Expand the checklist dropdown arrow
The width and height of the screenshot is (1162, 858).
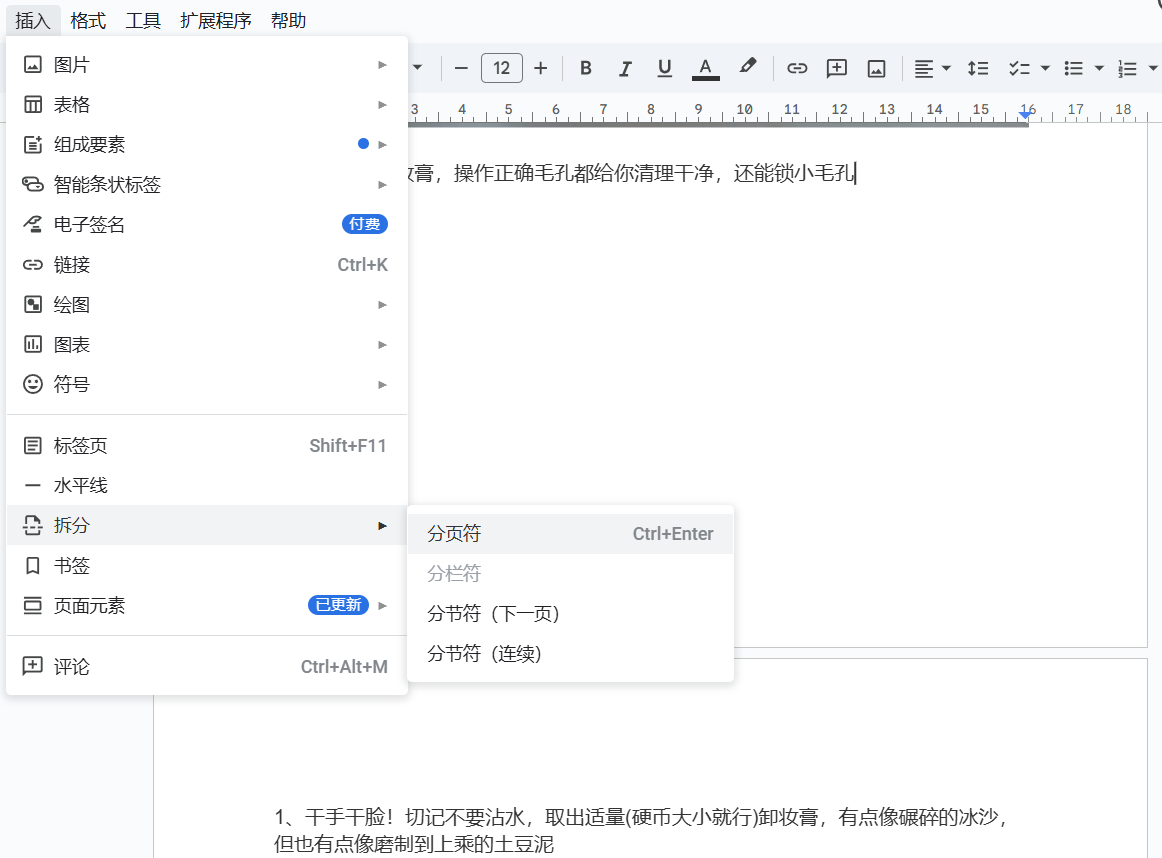[x=1045, y=68]
